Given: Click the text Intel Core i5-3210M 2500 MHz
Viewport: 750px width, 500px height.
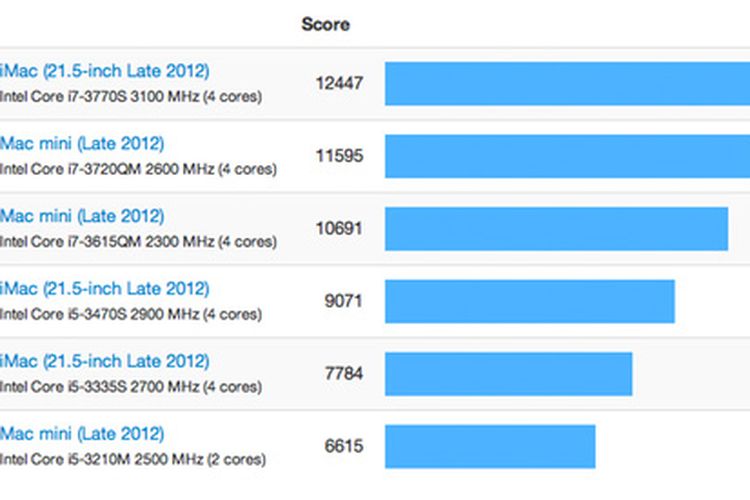Looking at the screenshot, I should point(101,459).
